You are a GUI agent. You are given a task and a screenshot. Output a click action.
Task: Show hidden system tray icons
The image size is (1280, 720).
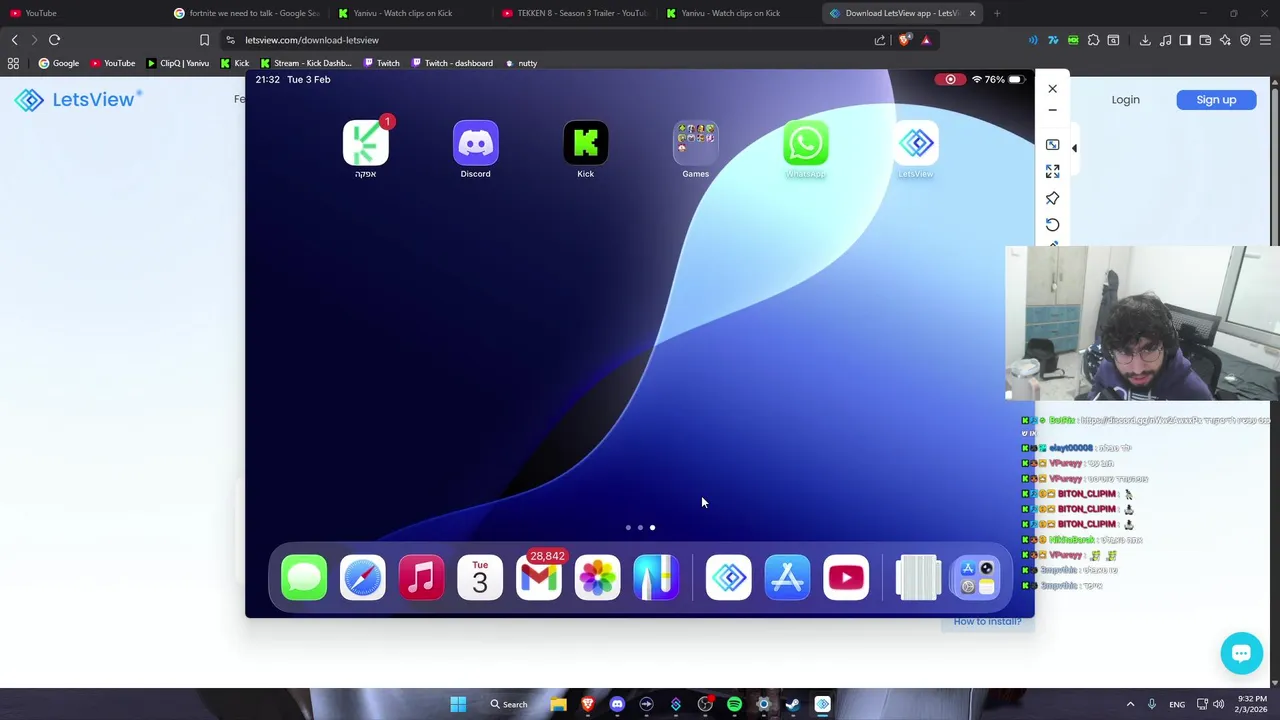(1130, 704)
